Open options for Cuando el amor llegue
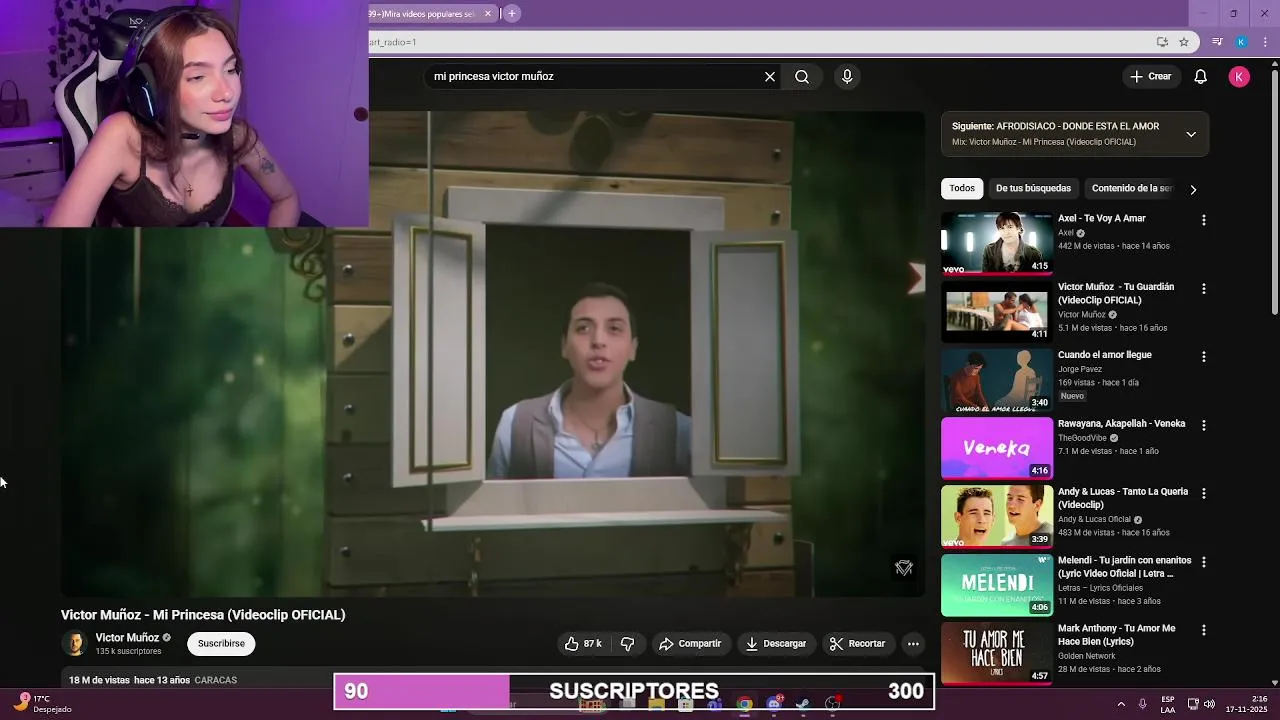1280x720 pixels. pos(1204,357)
